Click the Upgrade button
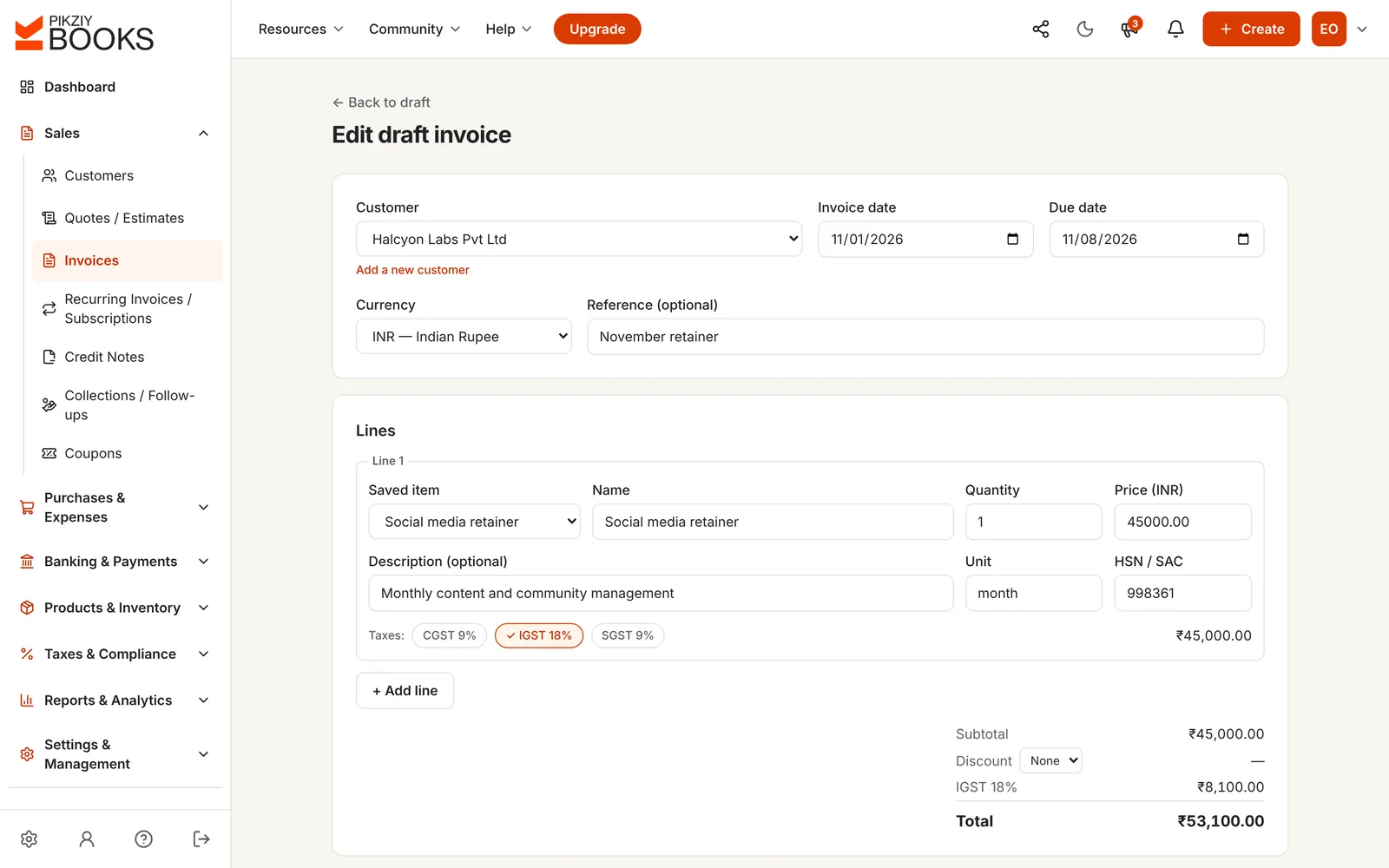 (x=597, y=30)
